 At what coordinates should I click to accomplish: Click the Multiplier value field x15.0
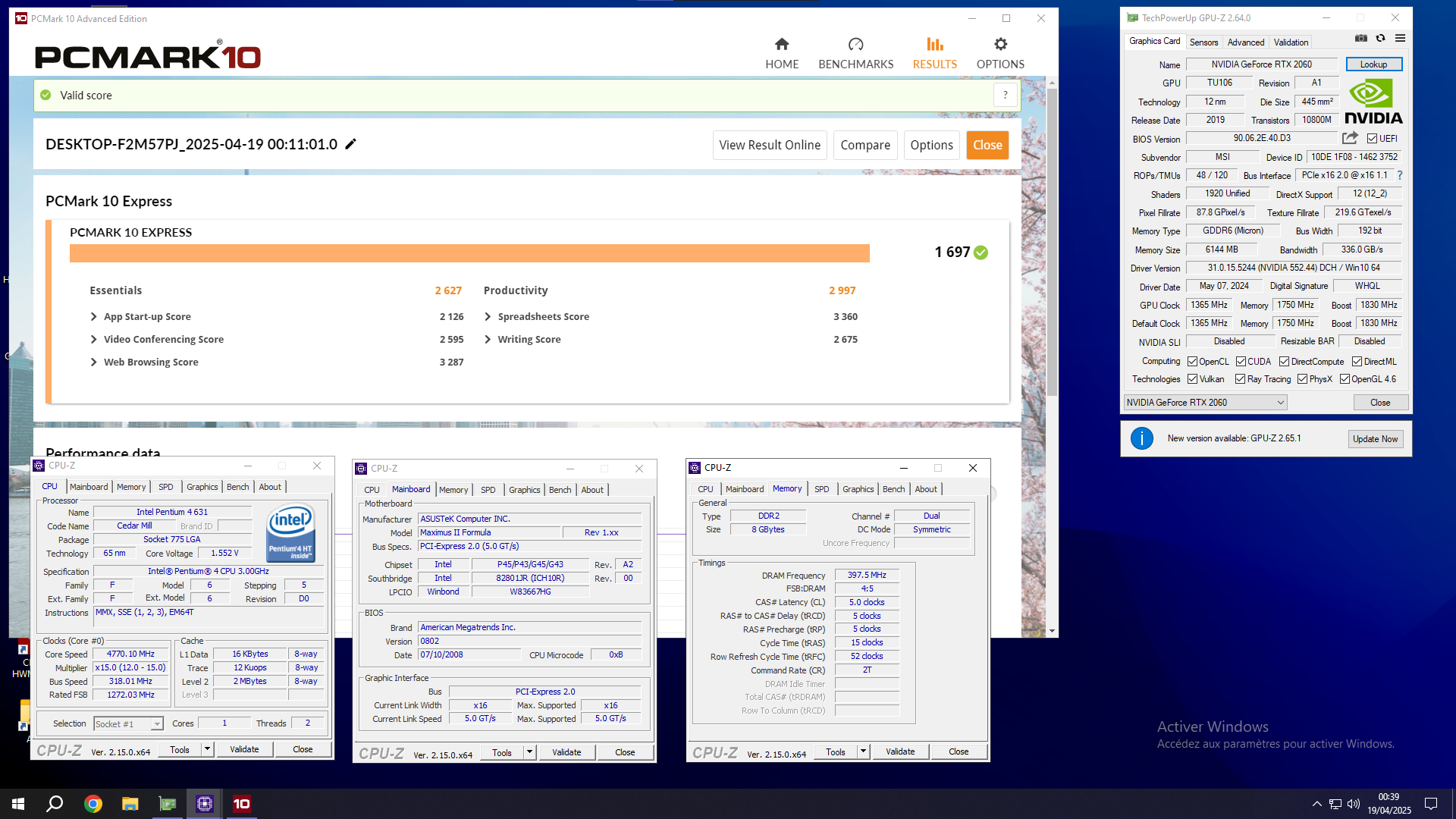(x=130, y=668)
